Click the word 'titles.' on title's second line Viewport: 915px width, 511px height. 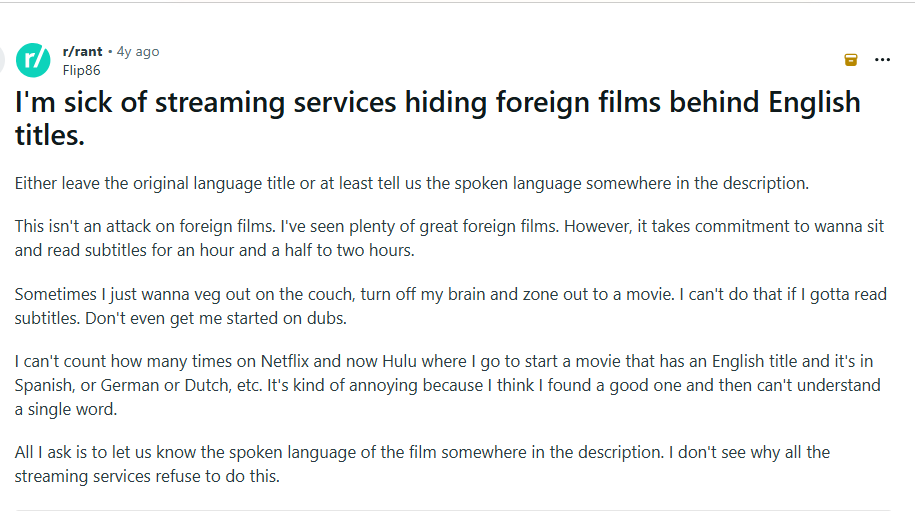point(50,136)
